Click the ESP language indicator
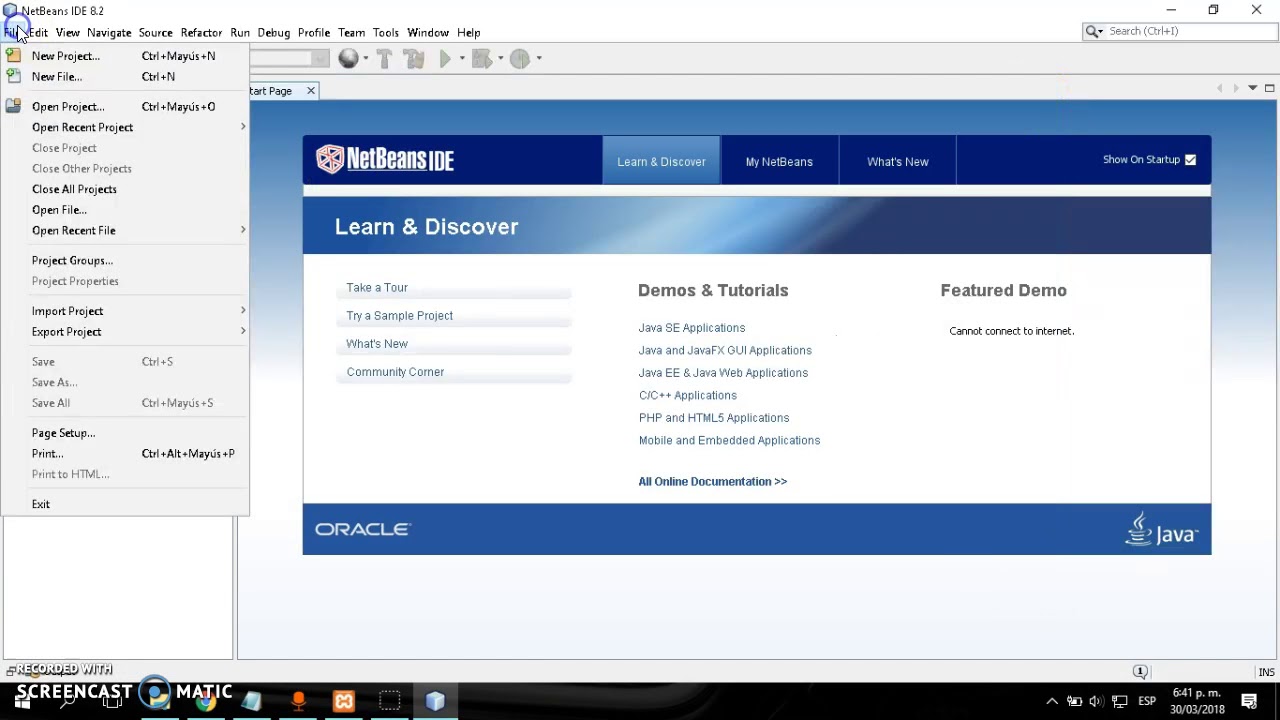The image size is (1280, 720). point(1147,701)
